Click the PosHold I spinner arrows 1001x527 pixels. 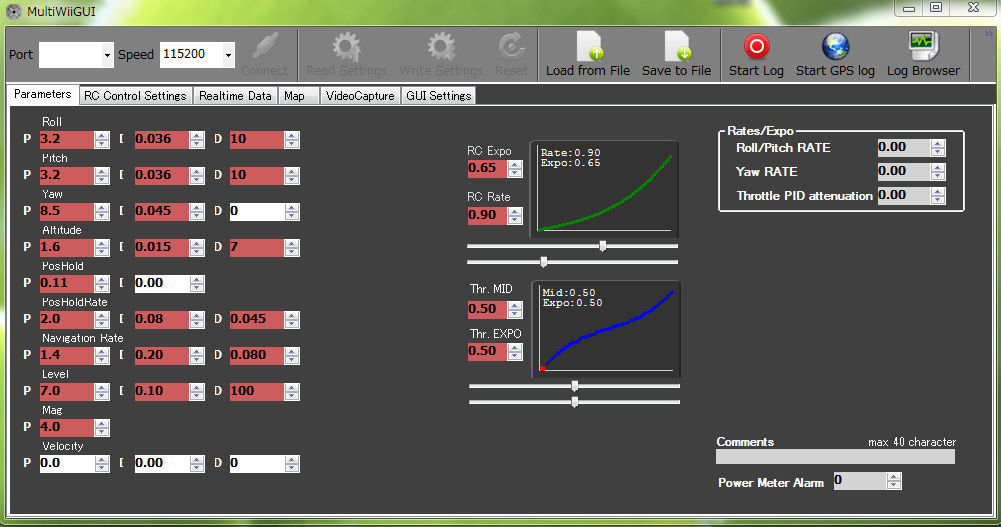(x=197, y=283)
